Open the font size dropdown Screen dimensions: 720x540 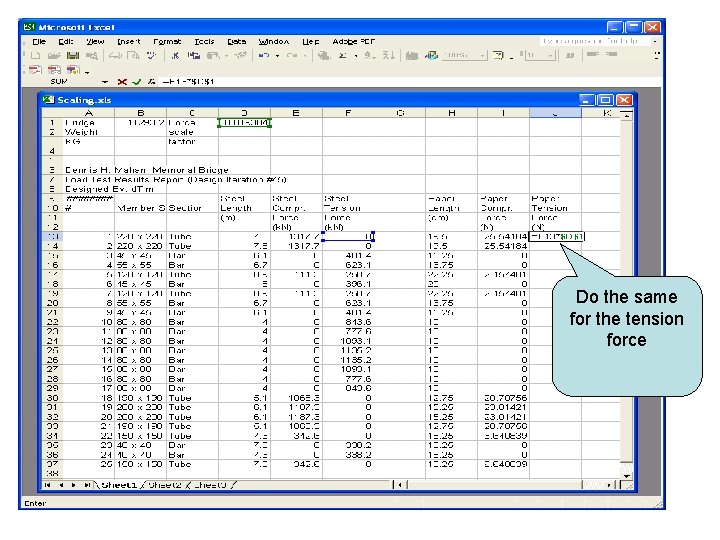[x=550, y=56]
